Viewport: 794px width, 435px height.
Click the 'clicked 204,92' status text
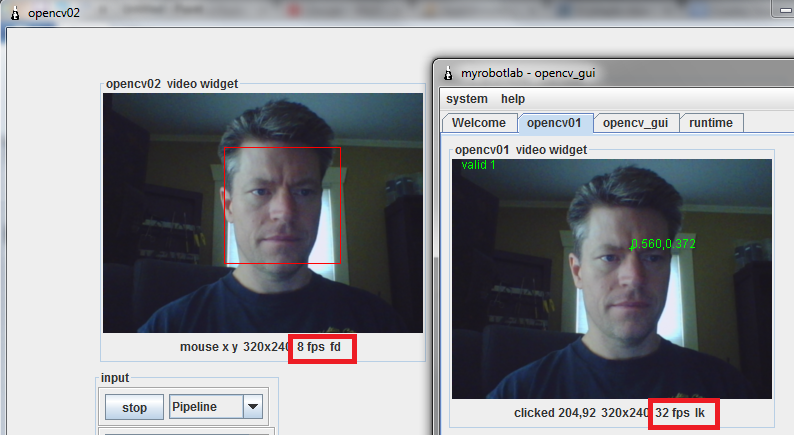tap(555, 413)
